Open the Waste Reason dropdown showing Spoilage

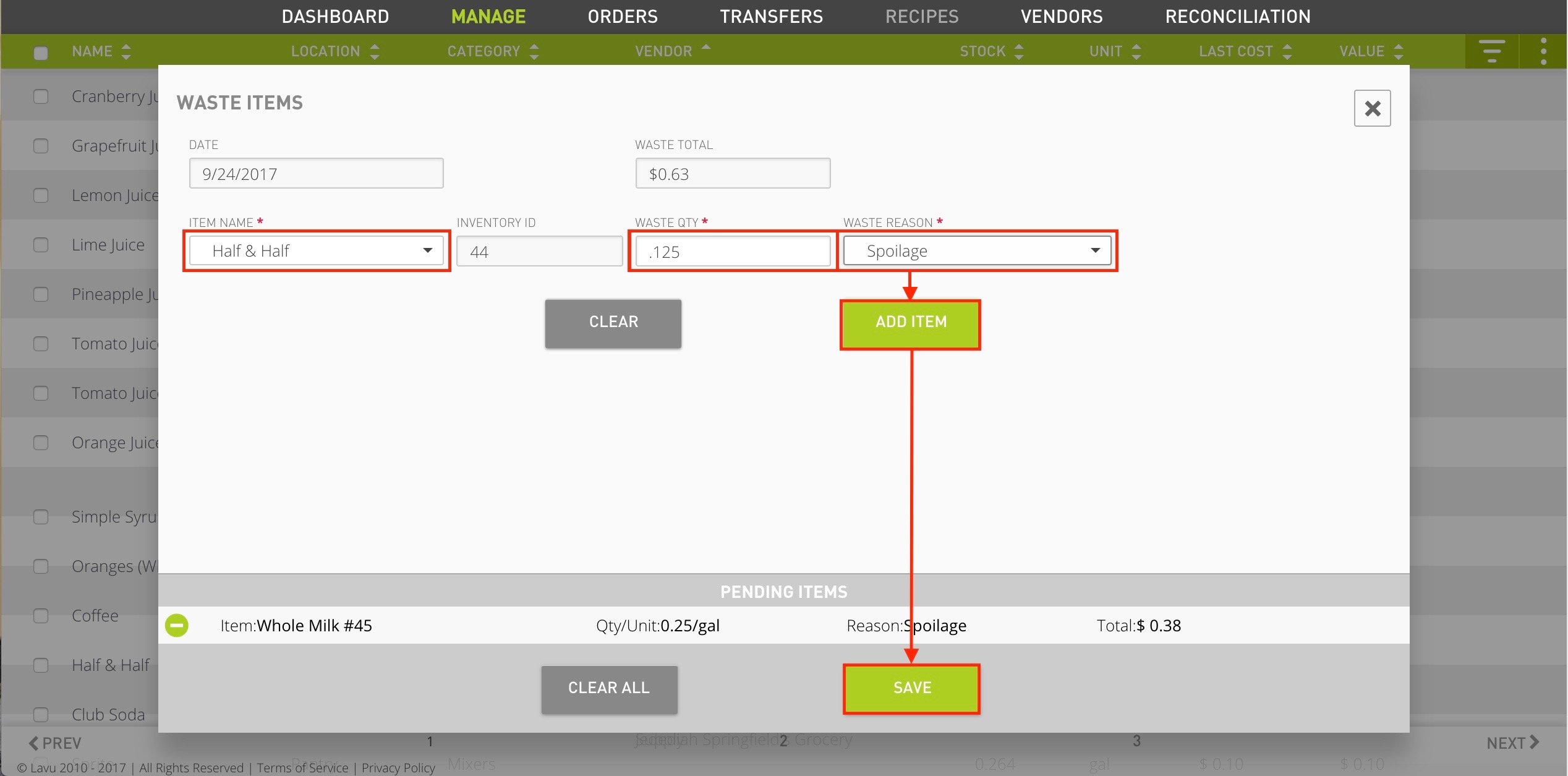[977, 250]
